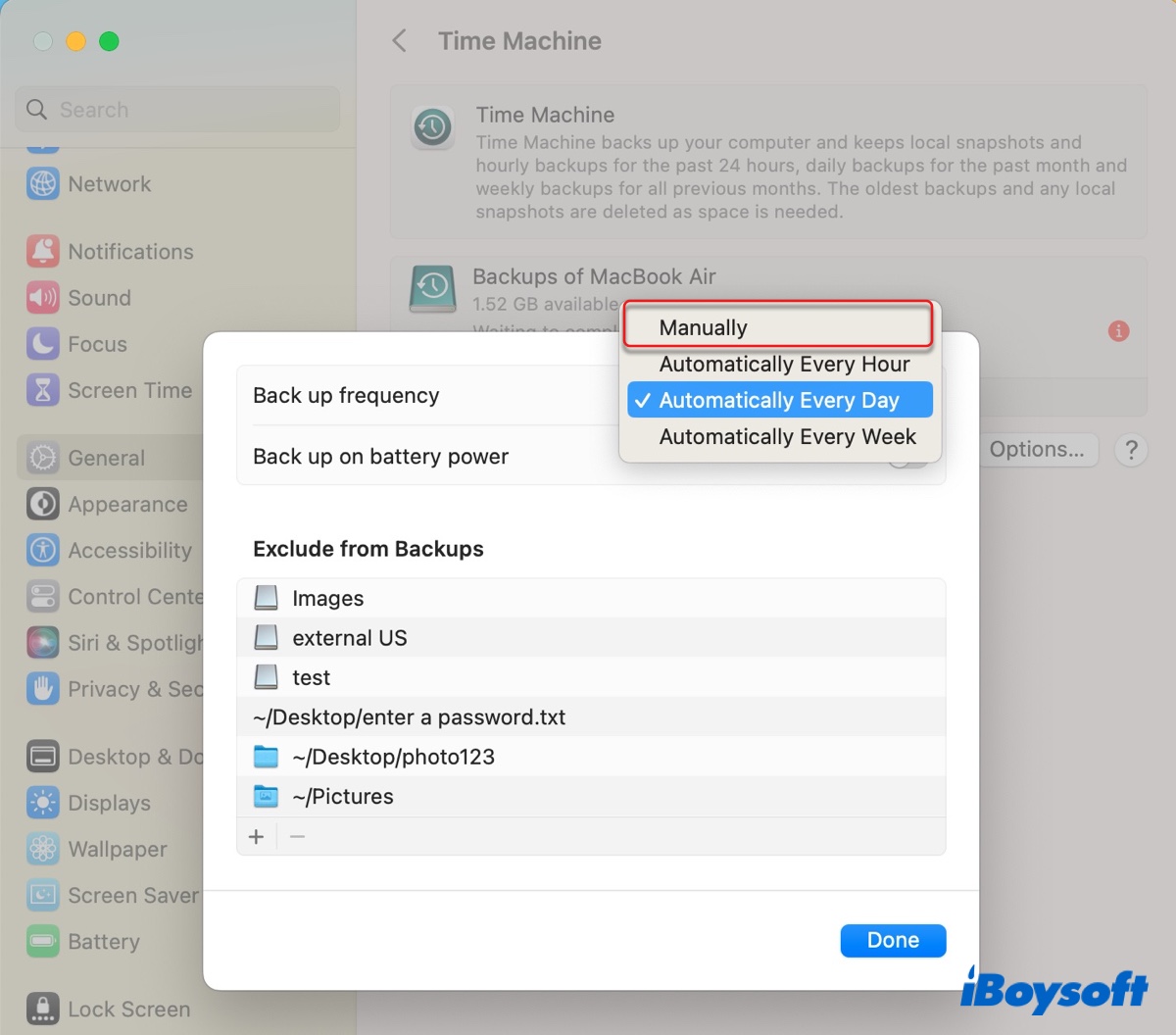Click the Focus crescent moon icon
The image size is (1176, 1035).
pos(43,344)
